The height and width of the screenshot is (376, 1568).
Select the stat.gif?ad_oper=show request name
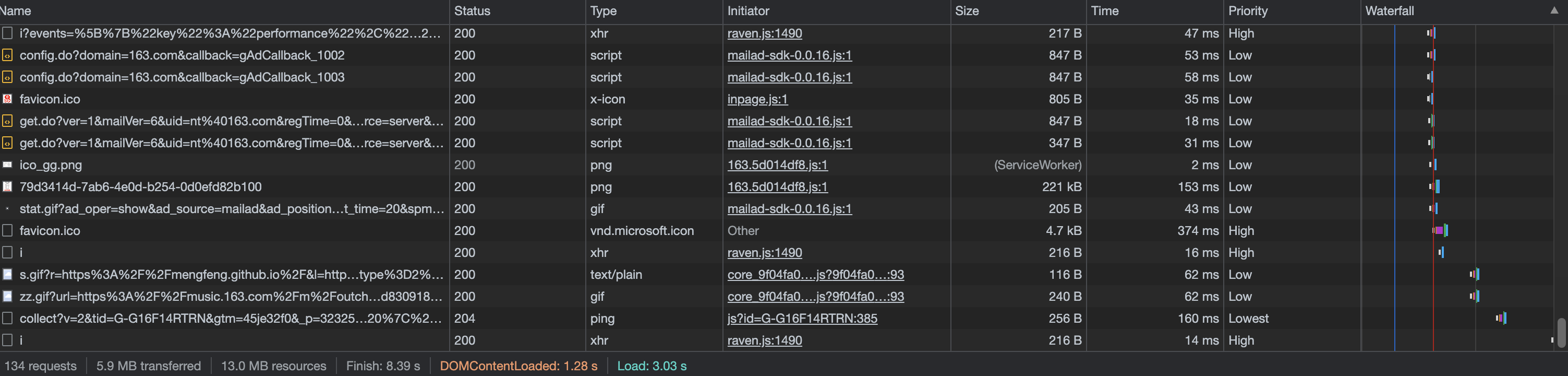[x=231, y=208]
